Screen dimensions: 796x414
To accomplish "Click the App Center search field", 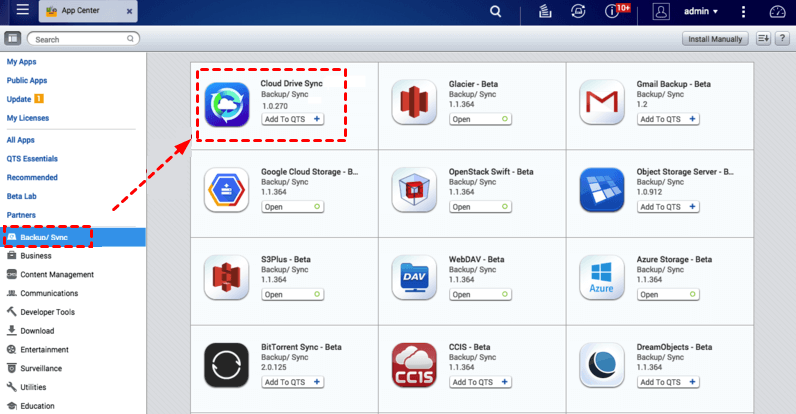I will click(83, 39).
